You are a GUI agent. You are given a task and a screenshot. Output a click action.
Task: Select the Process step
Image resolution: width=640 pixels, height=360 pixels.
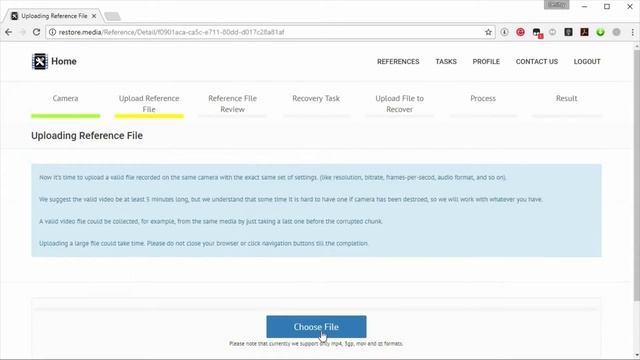483,98
